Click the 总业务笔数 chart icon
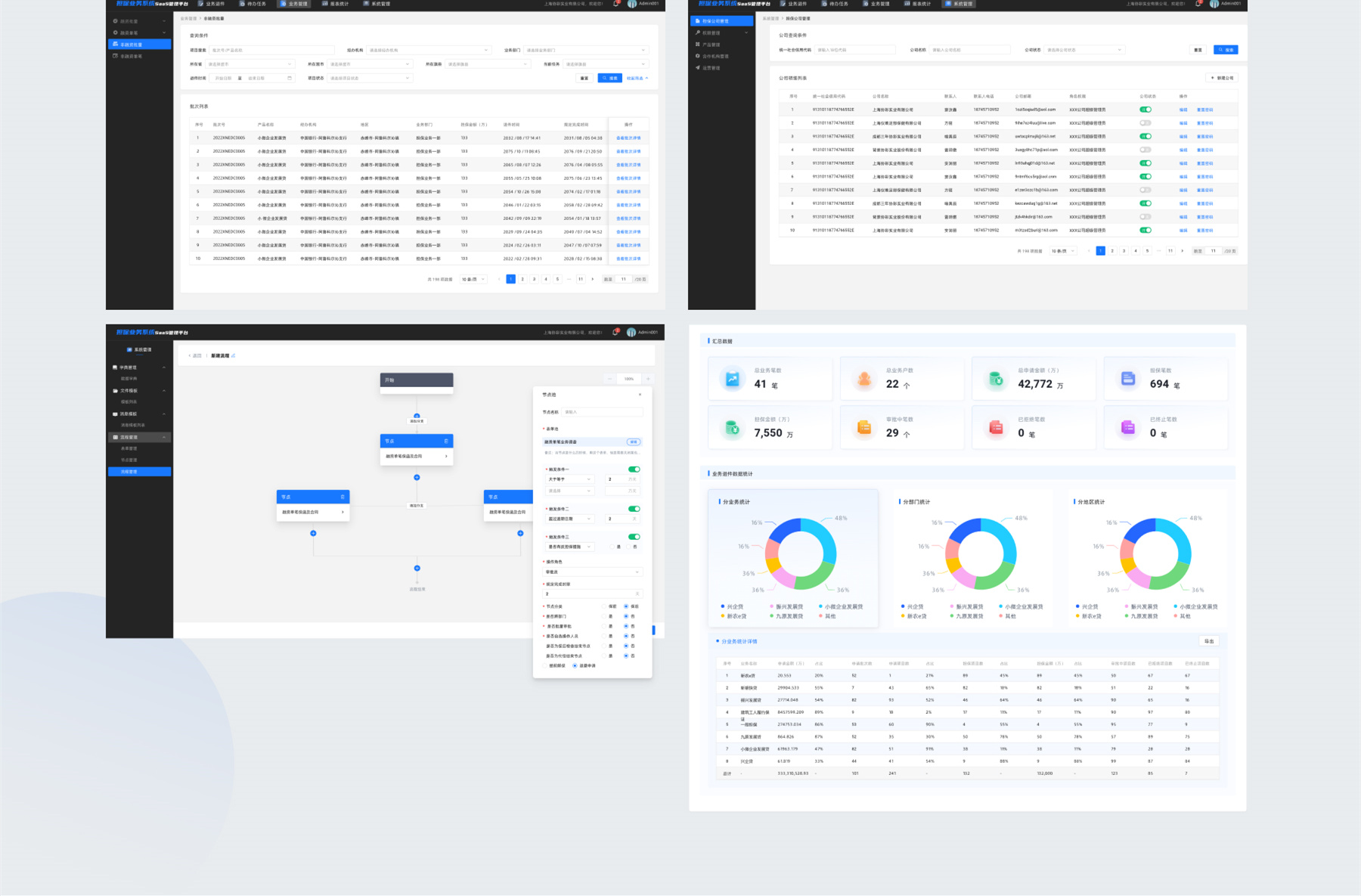 pyautogui.click(x=732, y=379)
